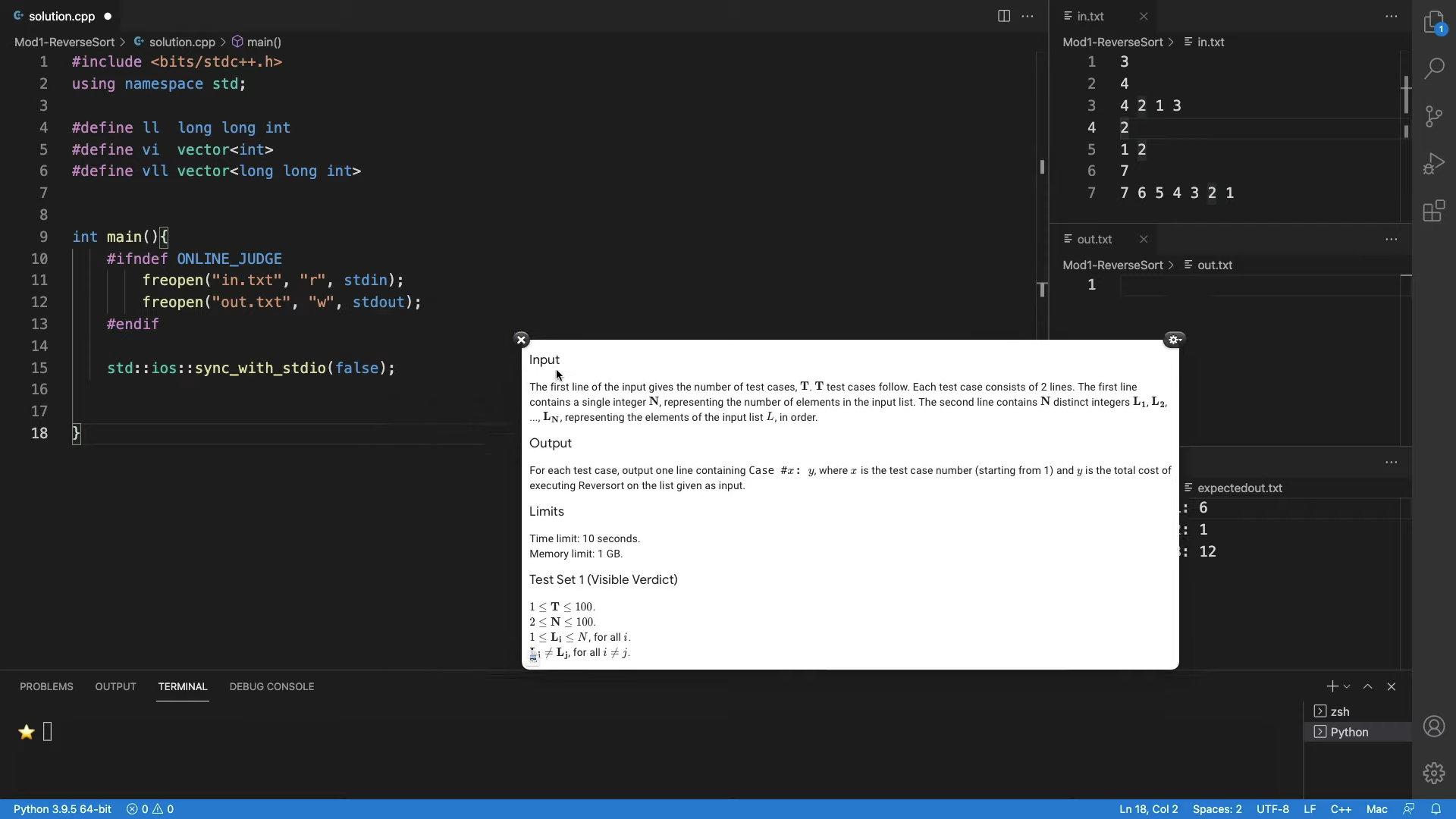
Task: Click the C++ language mode button
Action: click(x=1341, y=809)
